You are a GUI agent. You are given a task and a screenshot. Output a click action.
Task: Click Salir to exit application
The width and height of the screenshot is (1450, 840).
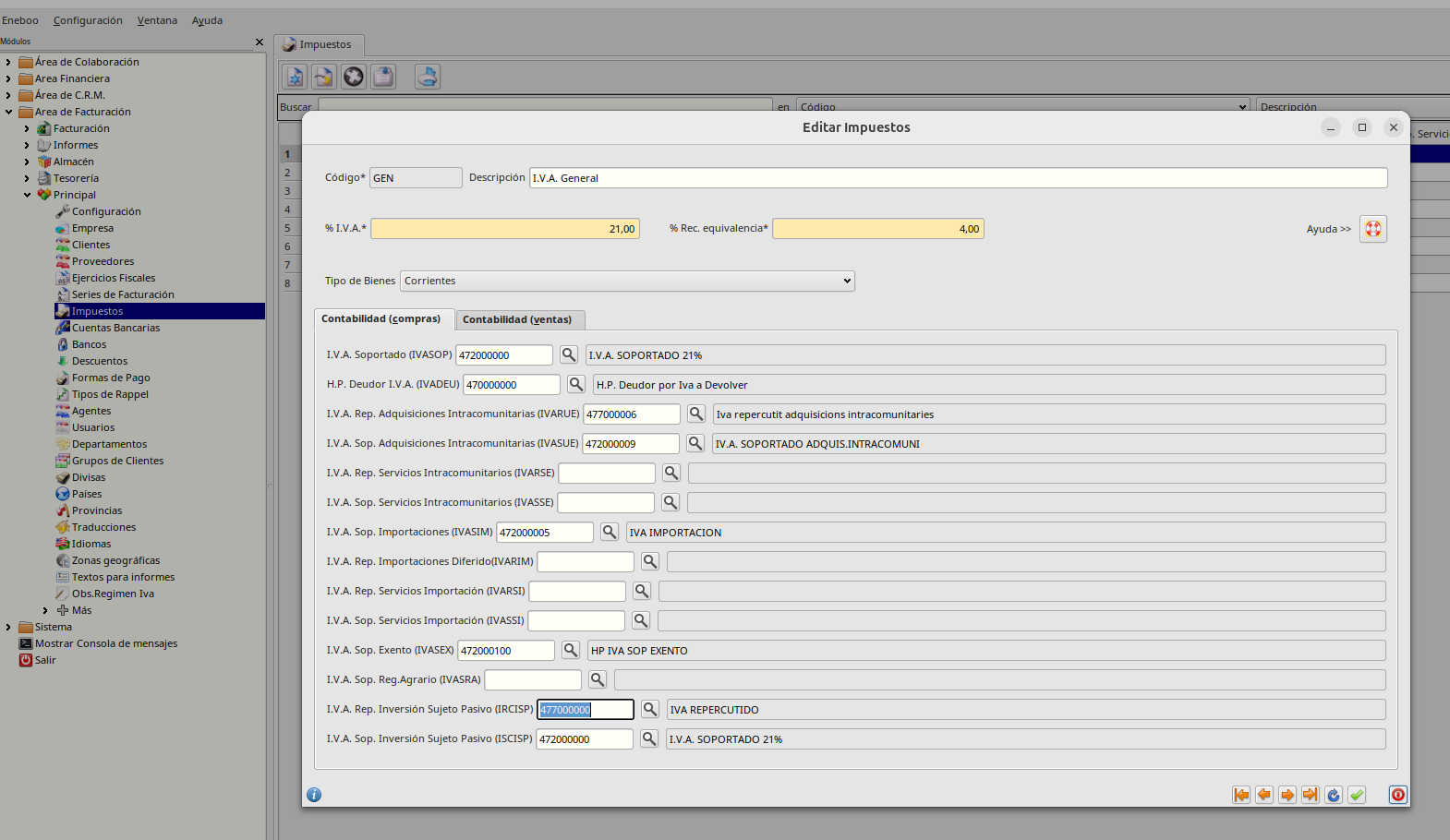[x=45, y=660]
